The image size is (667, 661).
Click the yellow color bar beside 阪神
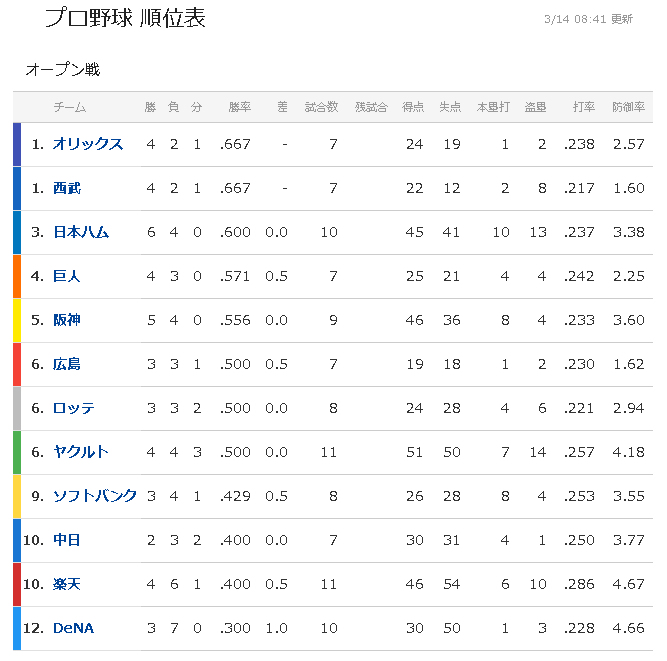click(17, 320)
